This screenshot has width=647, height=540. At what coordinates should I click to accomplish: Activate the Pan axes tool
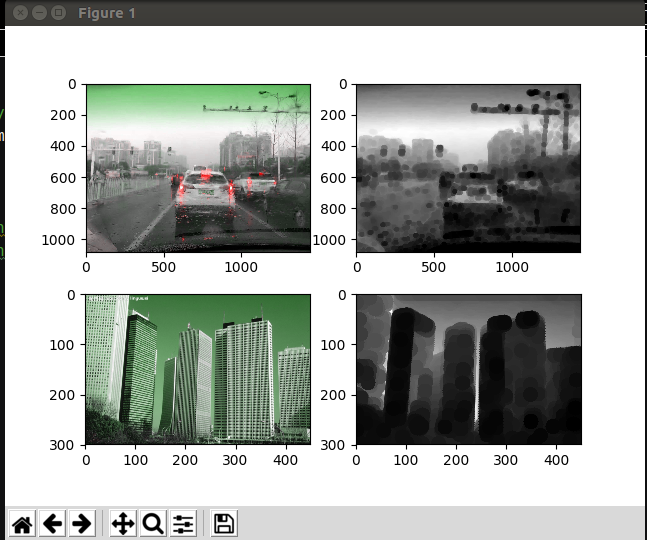(x=123, y=523)
